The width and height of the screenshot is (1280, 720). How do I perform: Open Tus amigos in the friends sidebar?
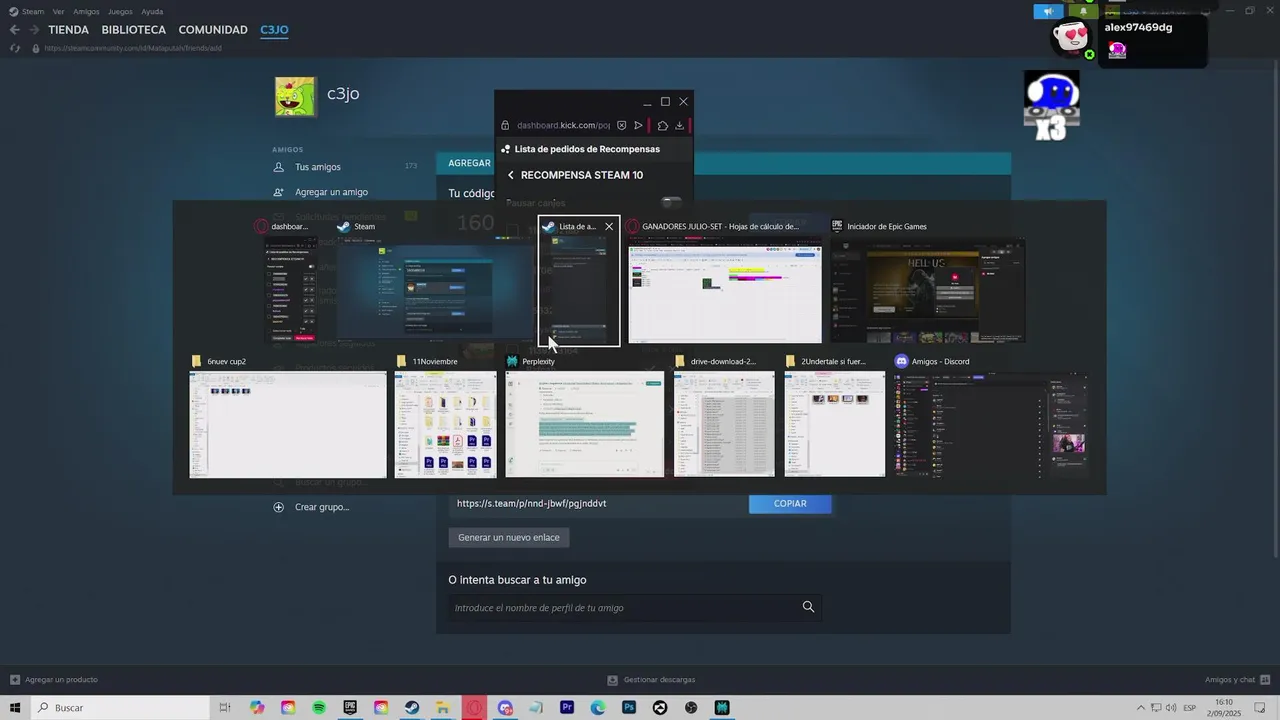[317, 167]
